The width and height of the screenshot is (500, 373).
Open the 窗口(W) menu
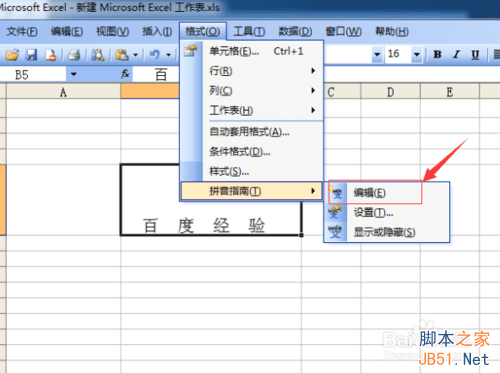point(343,32)
